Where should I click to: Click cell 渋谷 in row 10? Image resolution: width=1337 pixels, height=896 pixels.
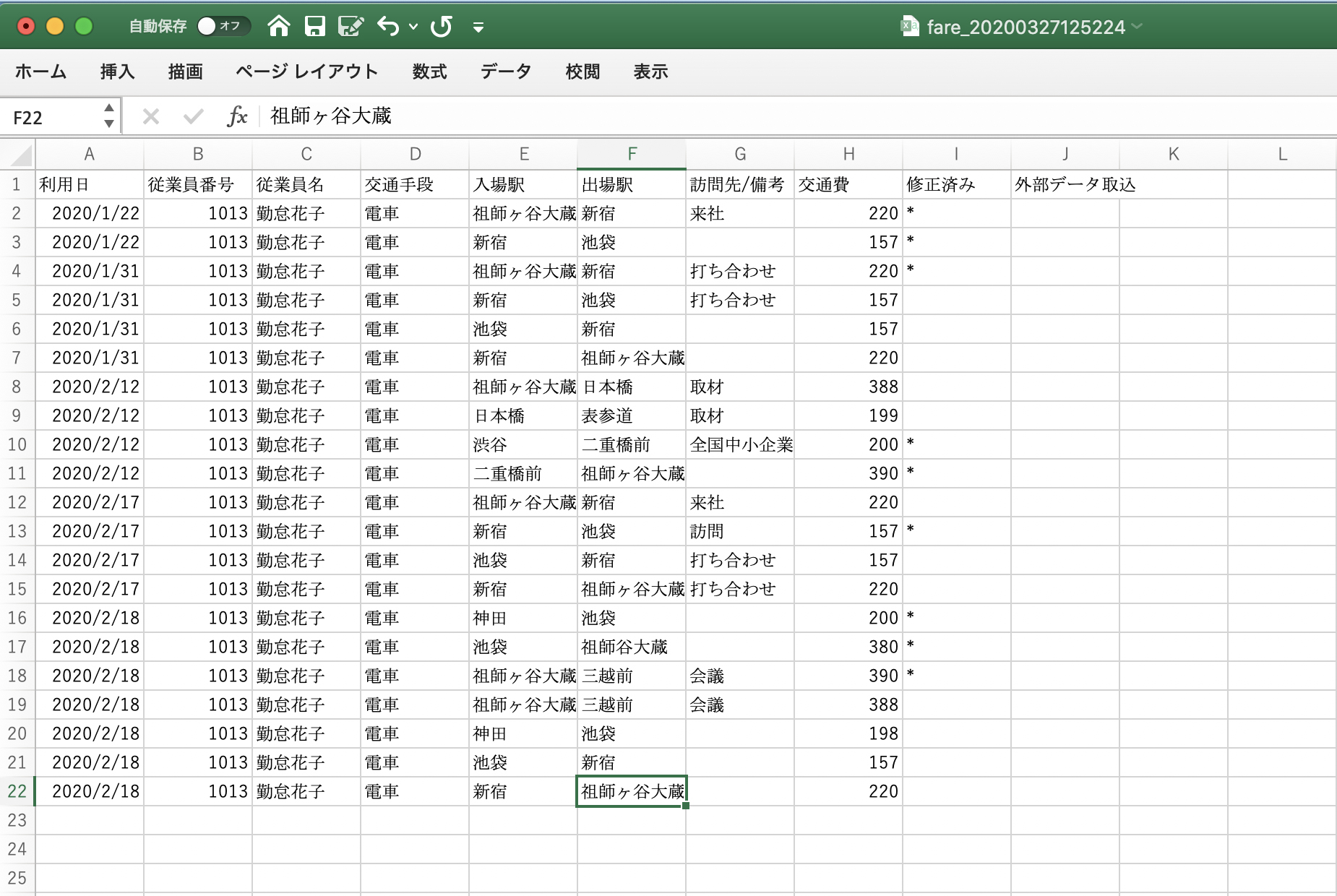coord(523,444)
